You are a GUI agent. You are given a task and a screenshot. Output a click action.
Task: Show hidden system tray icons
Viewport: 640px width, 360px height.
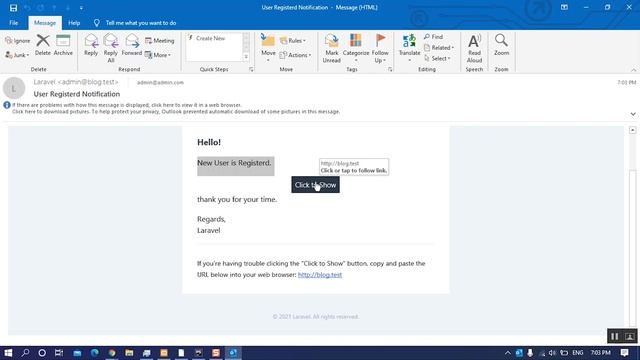pos(508,353)
